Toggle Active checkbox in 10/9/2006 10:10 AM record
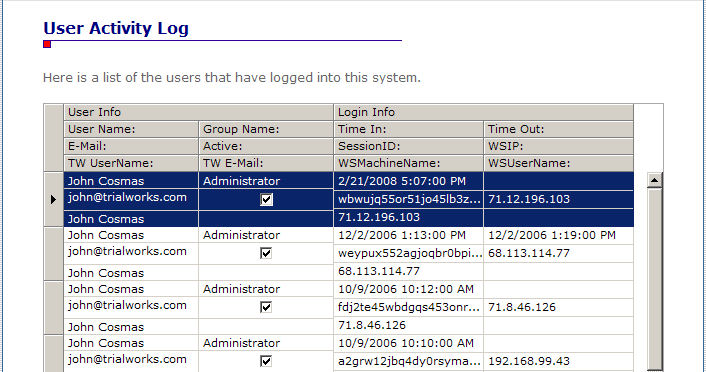706x372 pixels. (266, 361)
